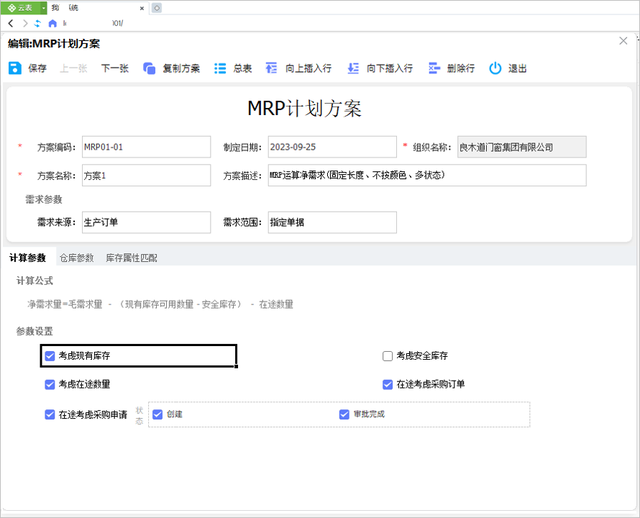Image resolution: width=640 pixels, height=518 pixels.
Task: Open the 需求范围 field 指定单据
Action: click(332, 222)
